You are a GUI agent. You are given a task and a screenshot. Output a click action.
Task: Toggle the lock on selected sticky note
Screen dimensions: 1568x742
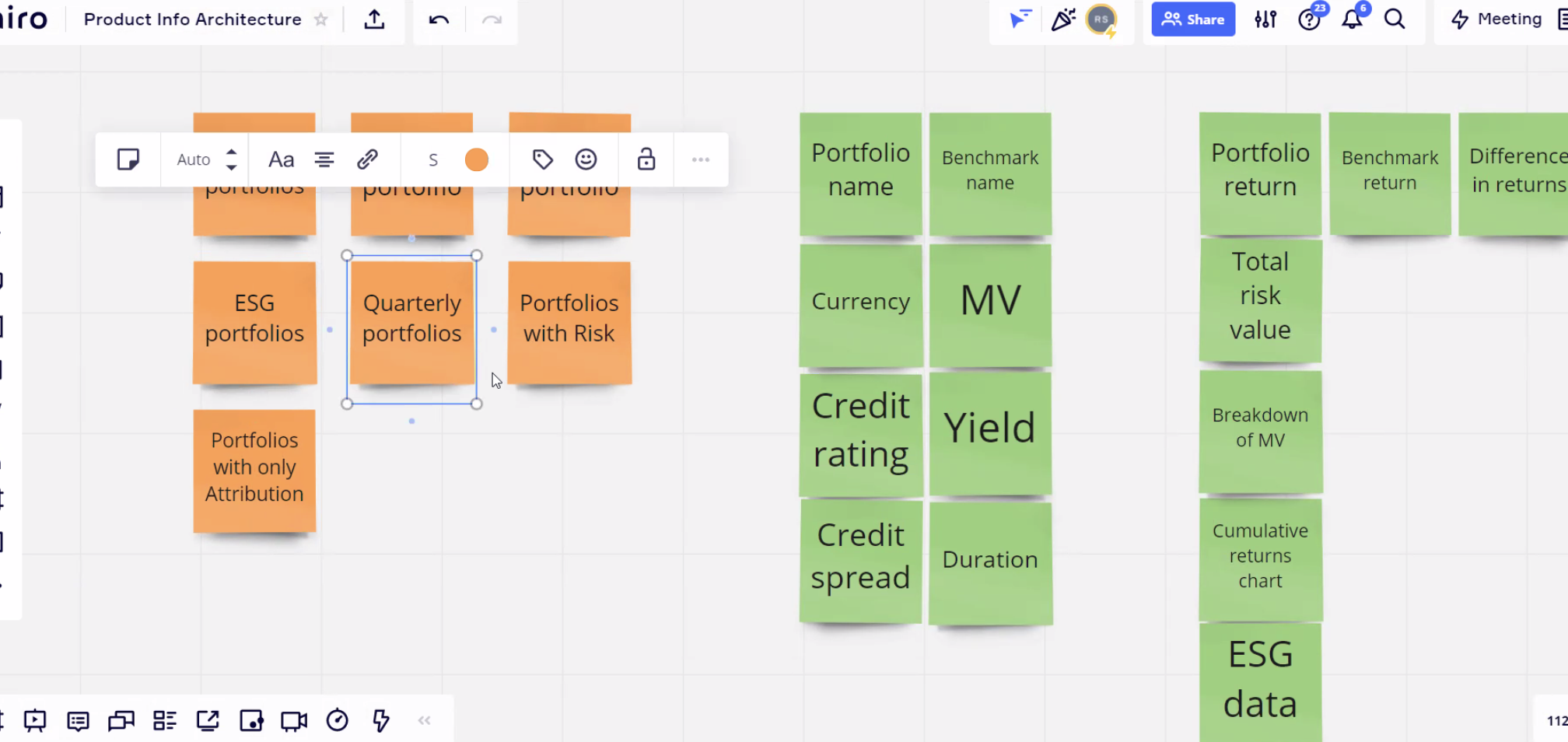click(x=646, y=159)
